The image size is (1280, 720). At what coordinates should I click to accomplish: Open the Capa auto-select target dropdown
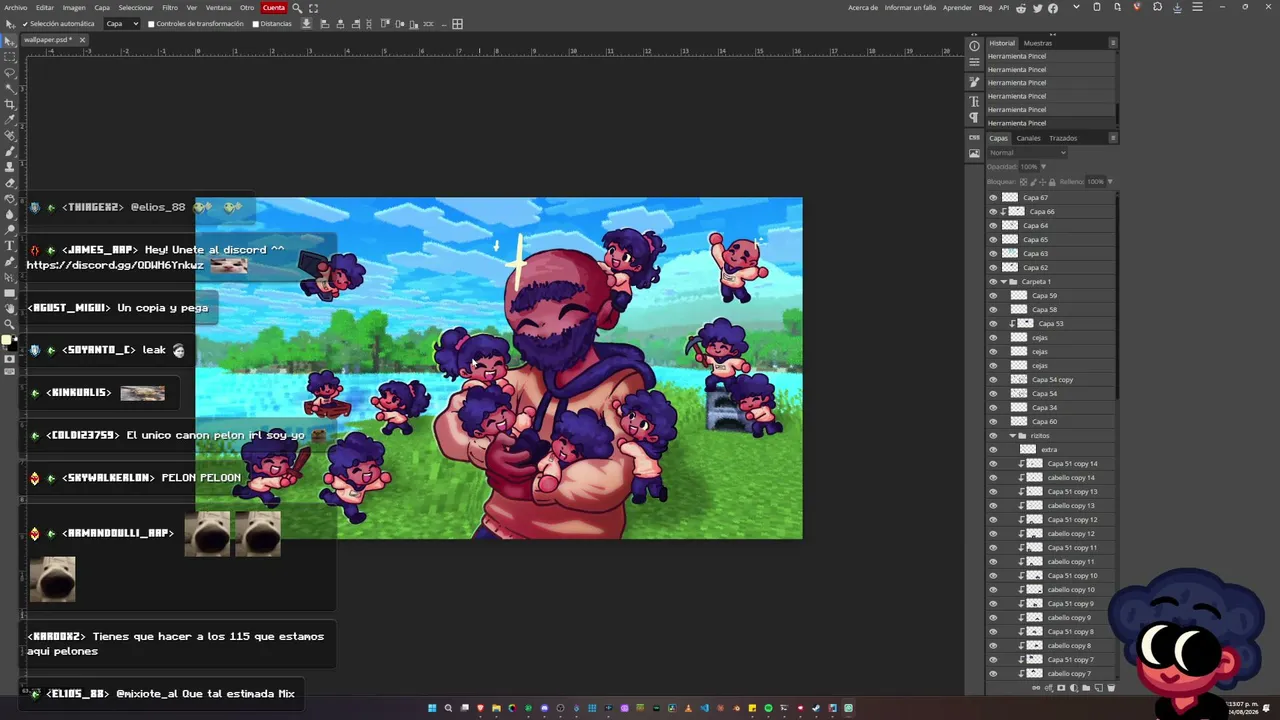pyautogui.click(x=122, y=24)
